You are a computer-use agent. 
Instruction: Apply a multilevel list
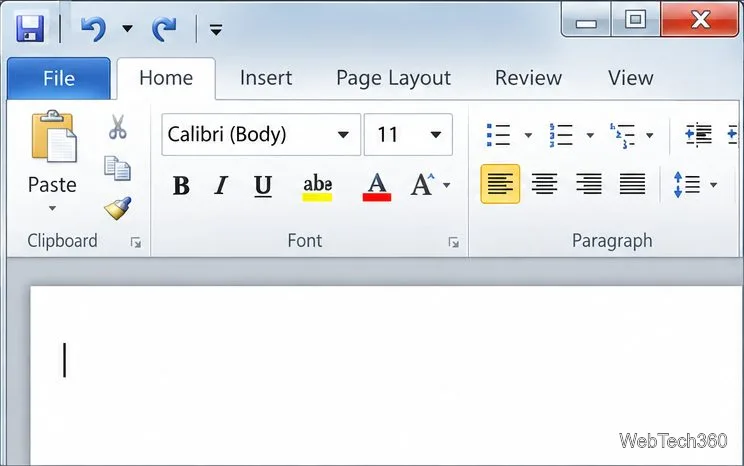[622, 136]
